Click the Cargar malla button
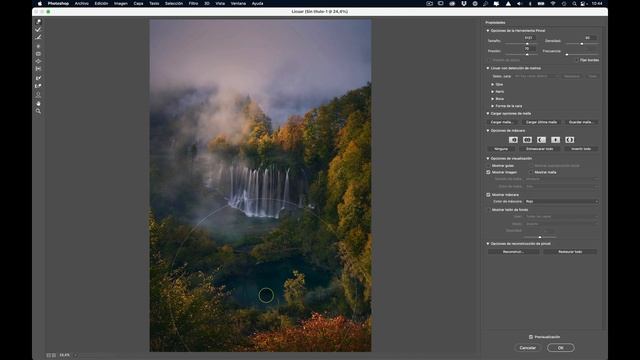The height and width of the screenshot is (360, 640). pos(502,122)
